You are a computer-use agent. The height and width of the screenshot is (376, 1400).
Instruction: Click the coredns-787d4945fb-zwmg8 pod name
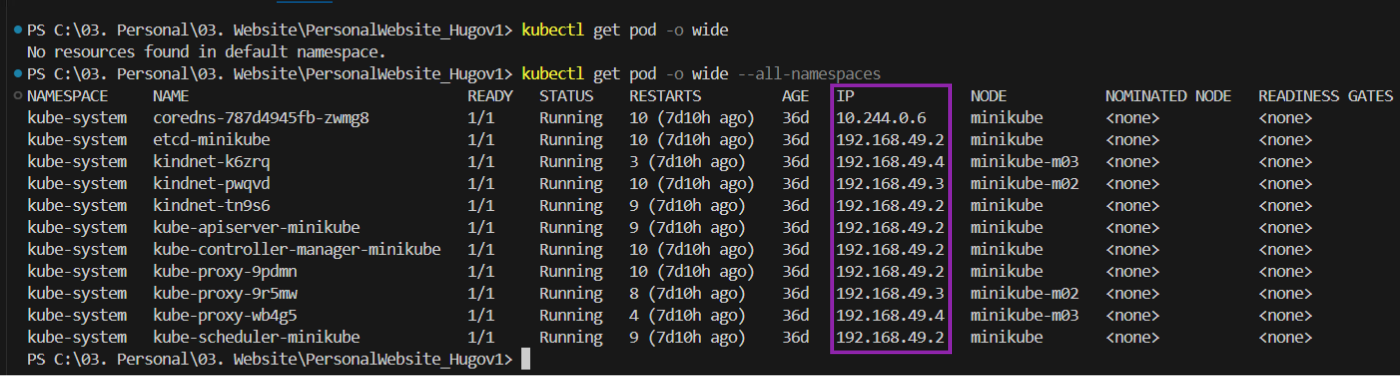pyautogui.click(x=261, y=118)
